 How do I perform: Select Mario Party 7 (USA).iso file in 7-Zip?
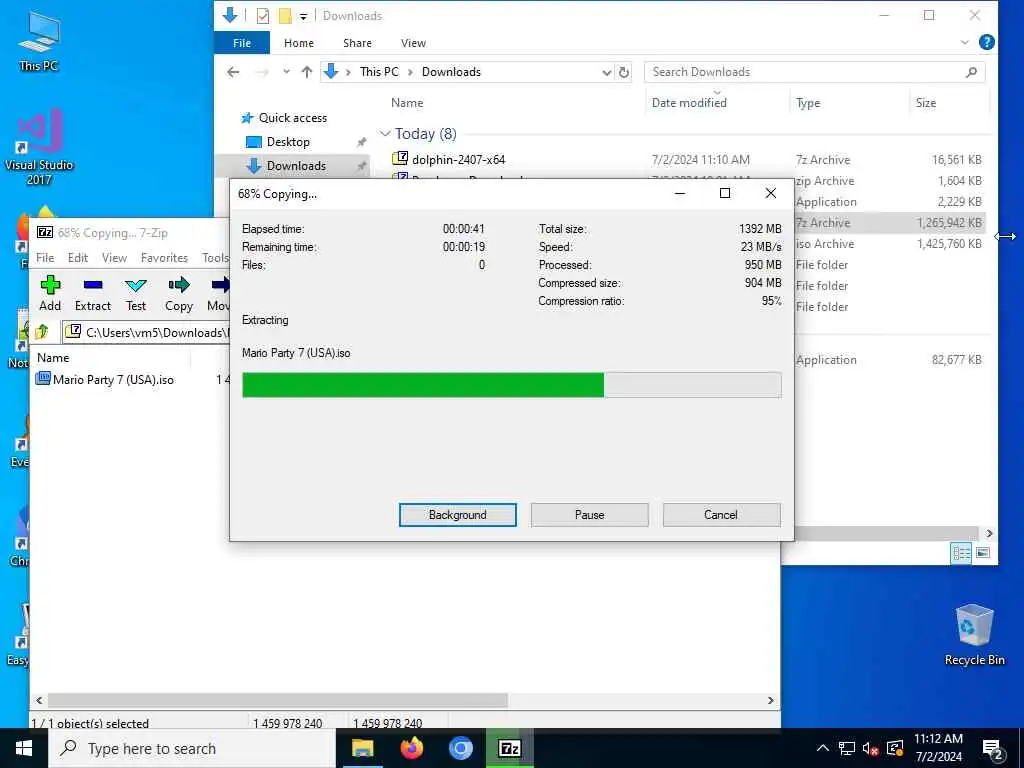[105, 379]
